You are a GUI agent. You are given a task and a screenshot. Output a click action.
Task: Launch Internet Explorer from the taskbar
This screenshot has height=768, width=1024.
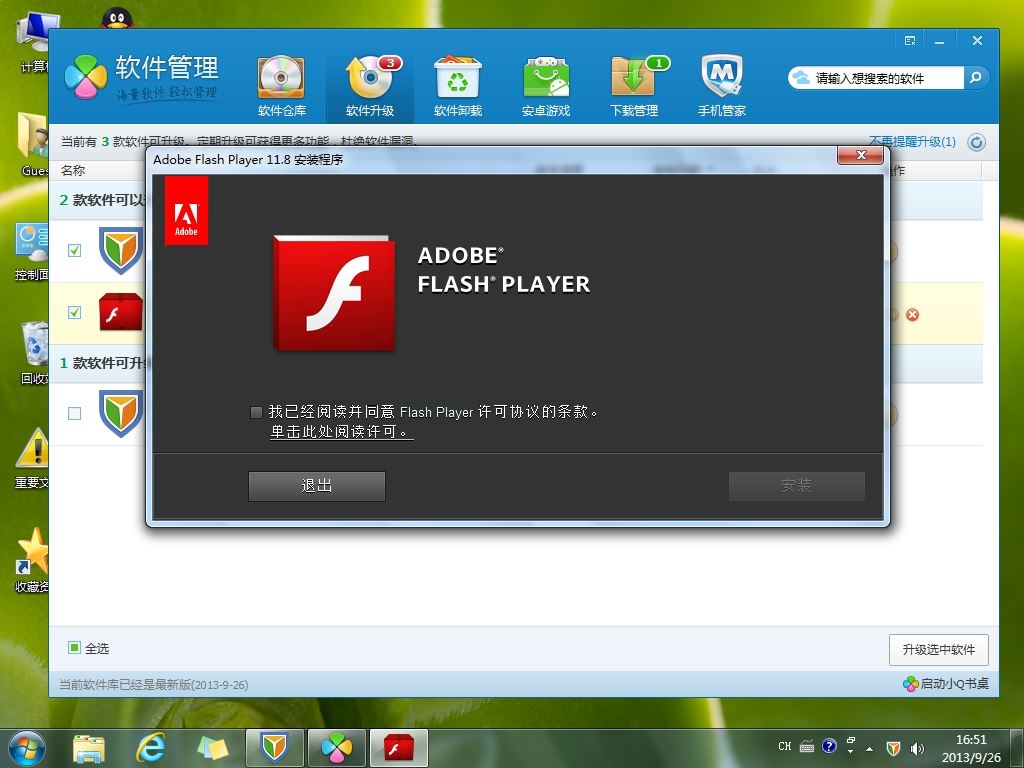(151, 748)
